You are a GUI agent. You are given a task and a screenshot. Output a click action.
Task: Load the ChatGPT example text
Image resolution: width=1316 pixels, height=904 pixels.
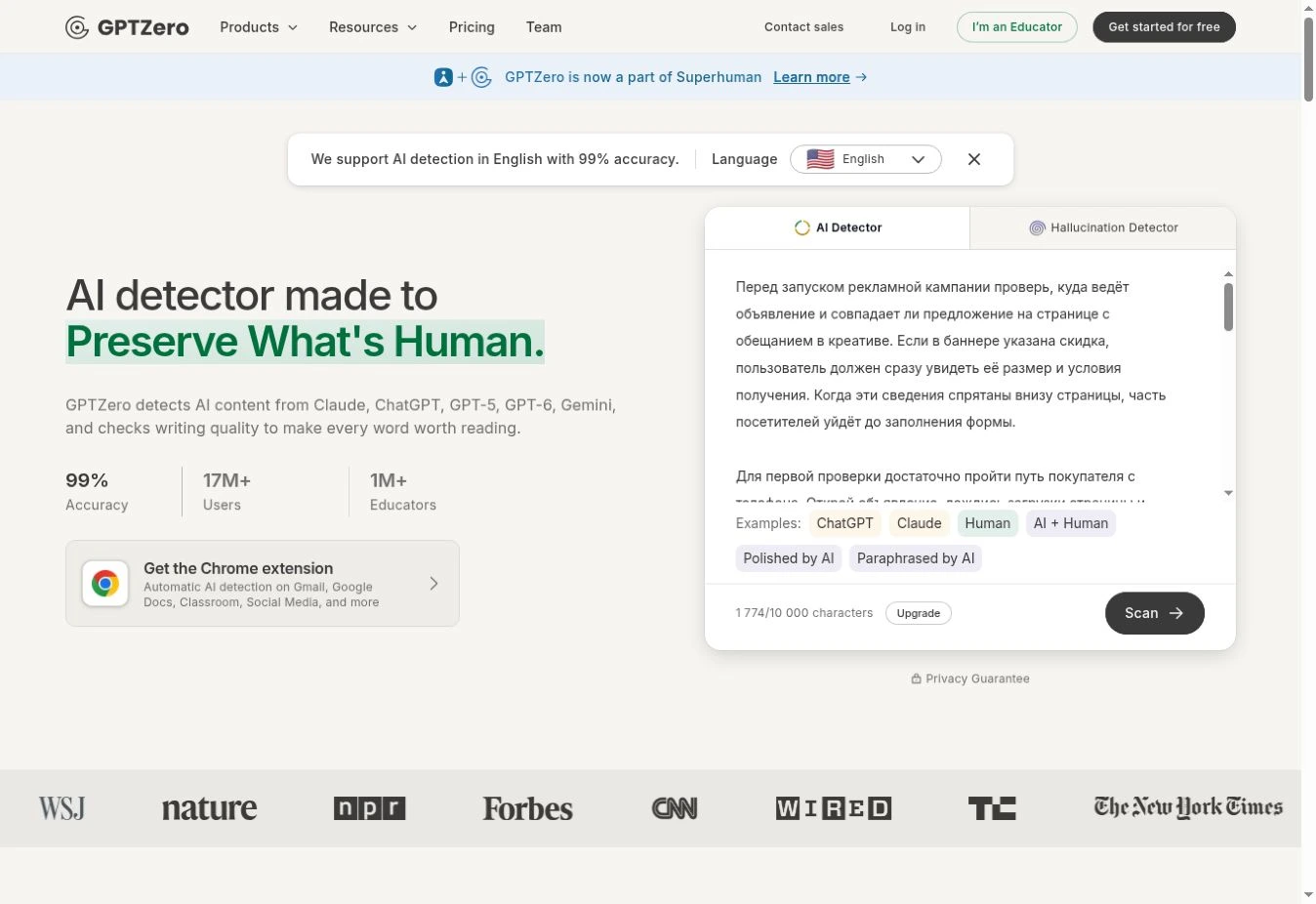tap(845, 523)
